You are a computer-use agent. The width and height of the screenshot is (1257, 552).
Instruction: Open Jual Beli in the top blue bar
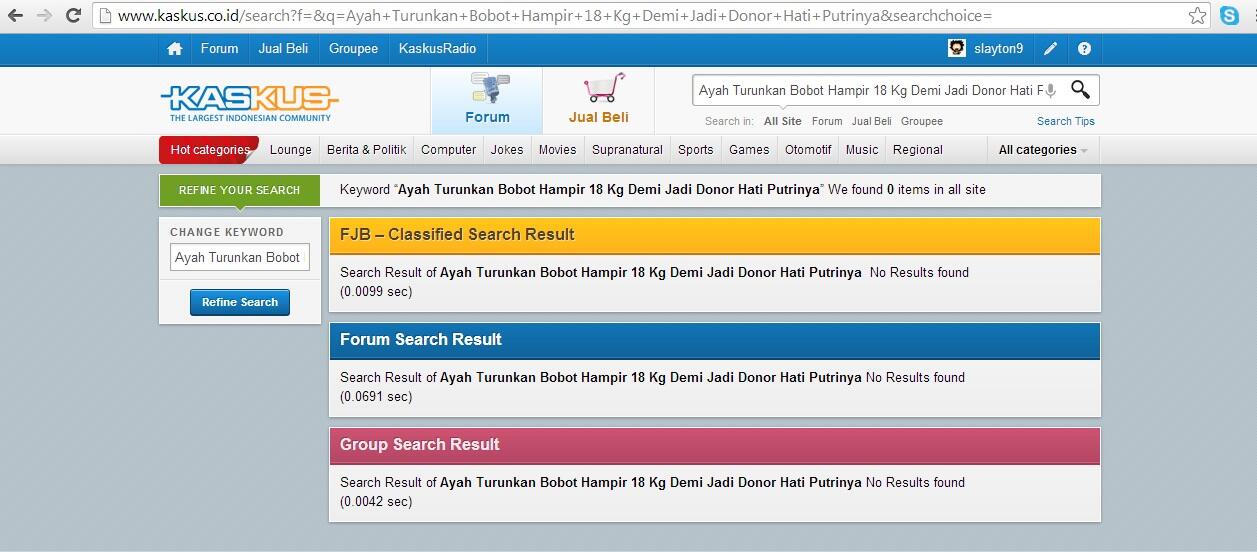283,48
